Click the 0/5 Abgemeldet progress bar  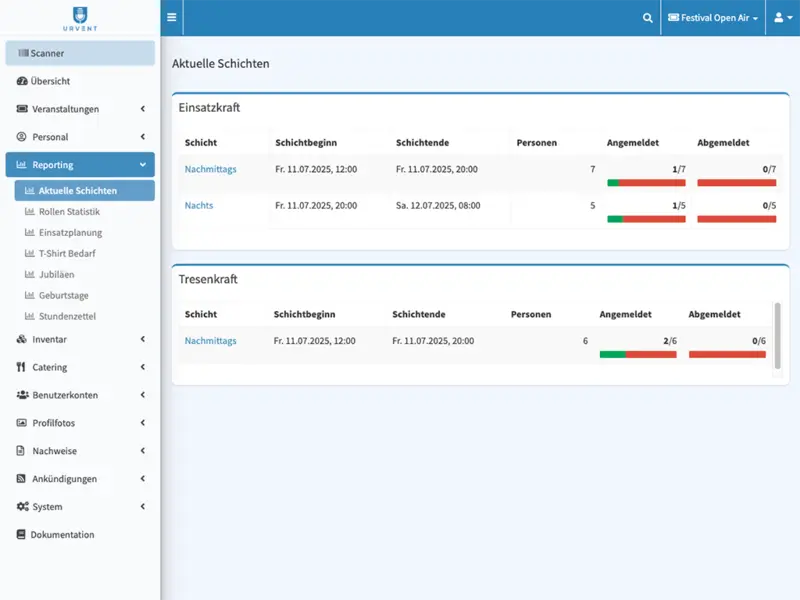pos(737,219)
